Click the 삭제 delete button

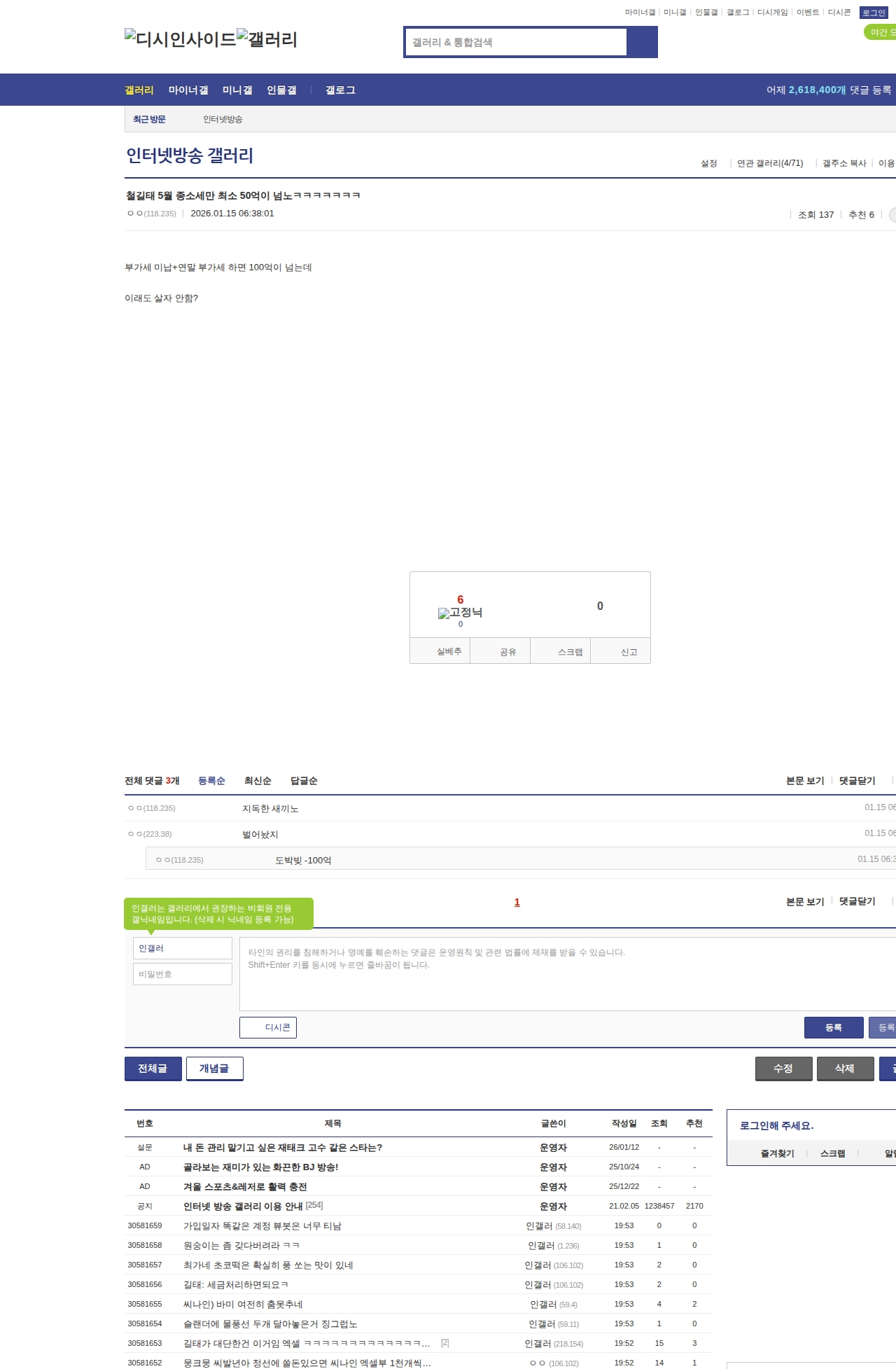(846, 1069)
